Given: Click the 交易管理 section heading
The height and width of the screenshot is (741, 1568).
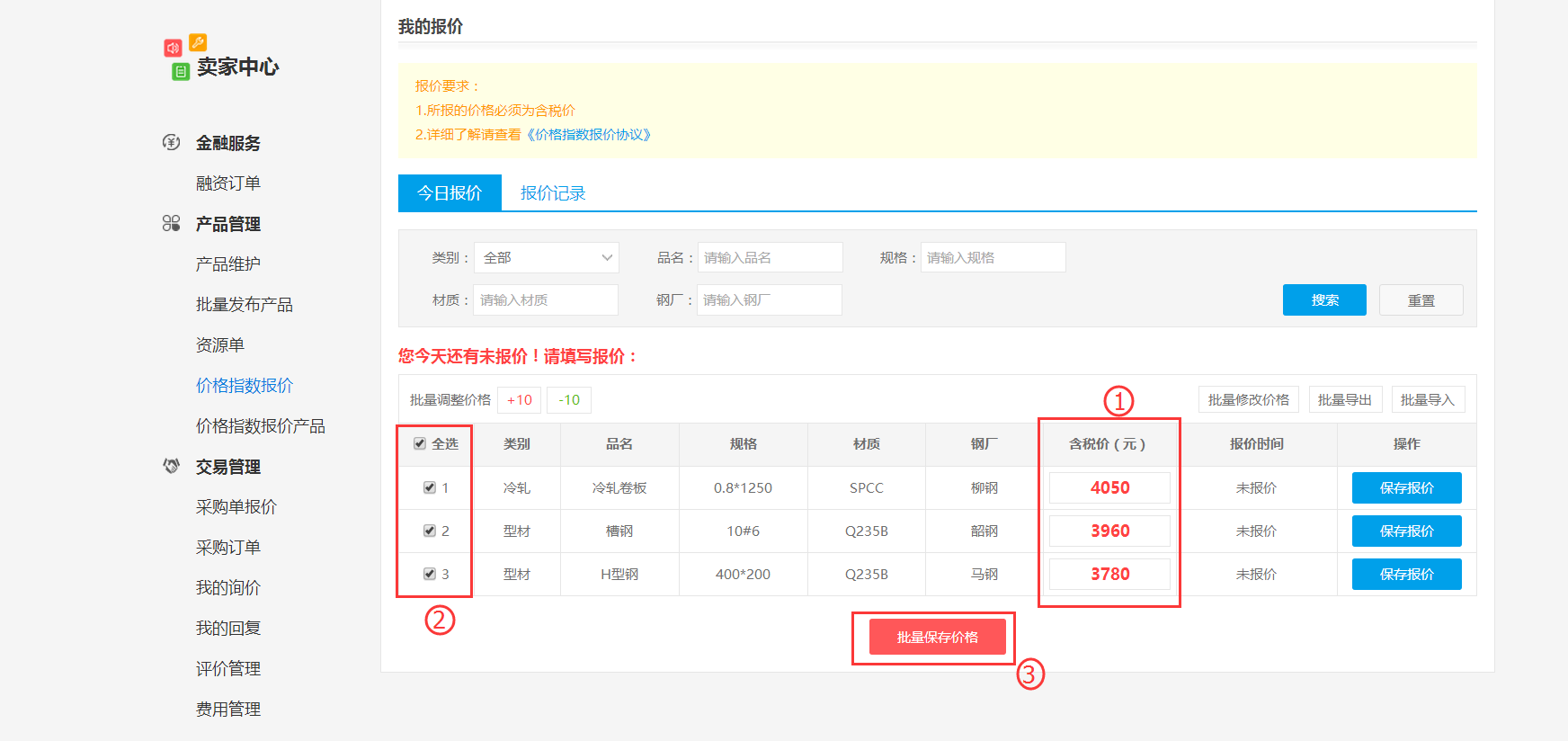Looking at the screenshot, I should click(228, 466).
